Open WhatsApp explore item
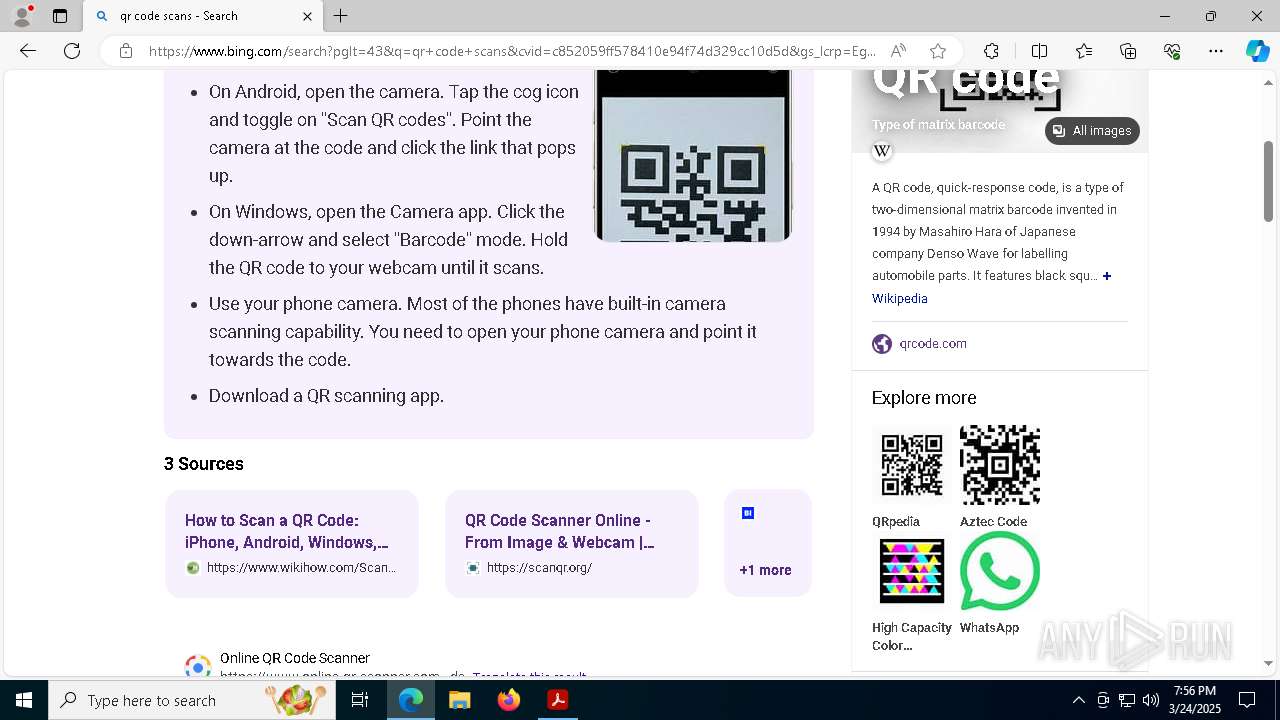The height and width of the screenshot is (720, 1280). (1000, 572)
